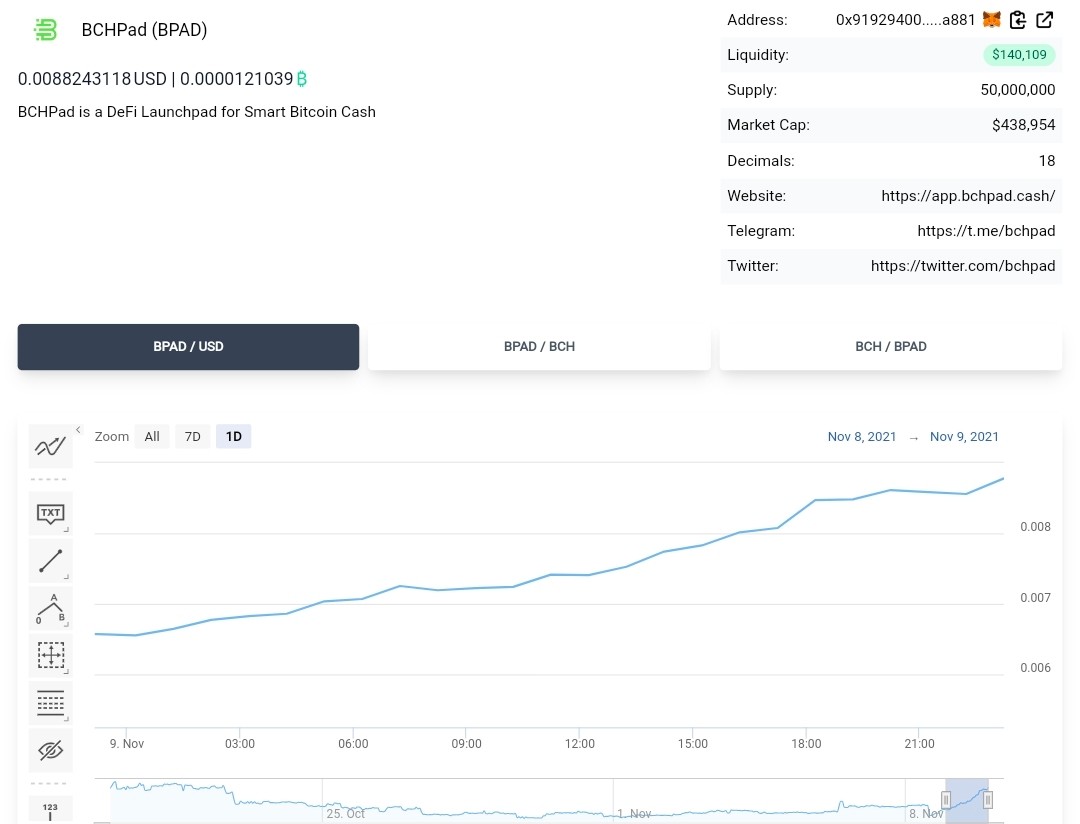Screen dimensions: 1080x824
Task: Open chart indicators tool icon
Action: [50, 446]
